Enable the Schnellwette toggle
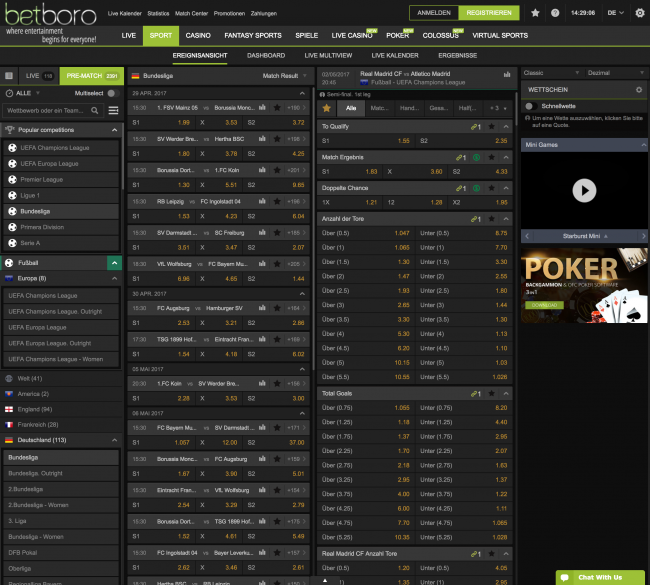 (x=530, y=105)
